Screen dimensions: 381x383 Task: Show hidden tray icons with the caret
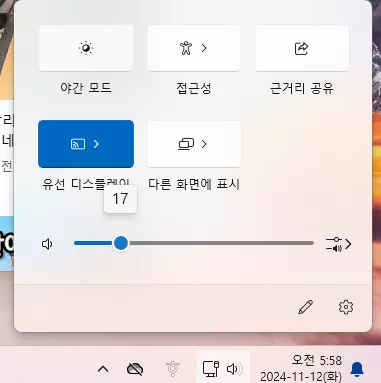103,369
